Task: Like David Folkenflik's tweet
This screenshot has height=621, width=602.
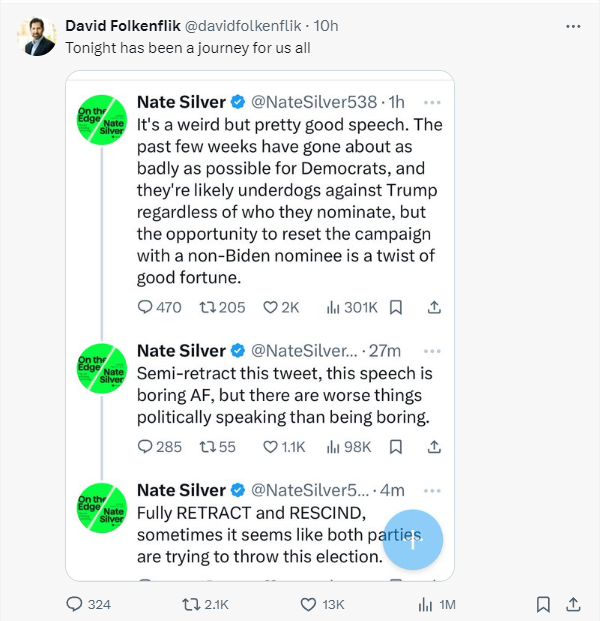Action: click(x=309, y=604)
